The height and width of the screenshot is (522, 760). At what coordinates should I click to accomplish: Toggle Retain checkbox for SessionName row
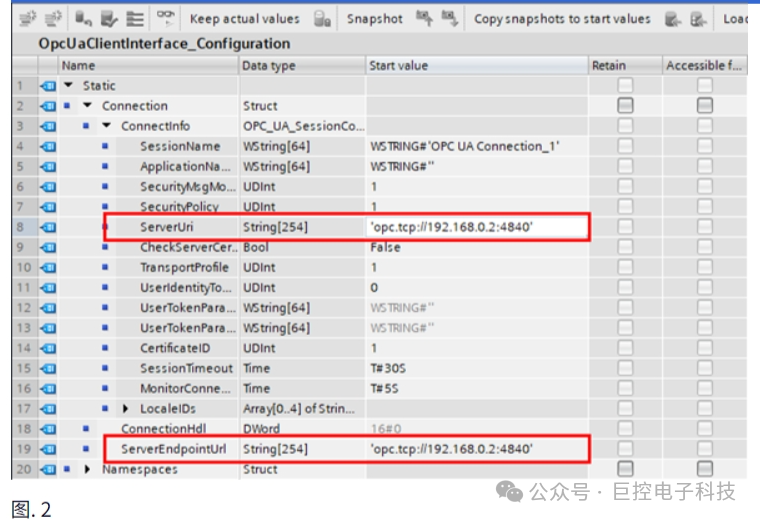click(x=625, y=146)
